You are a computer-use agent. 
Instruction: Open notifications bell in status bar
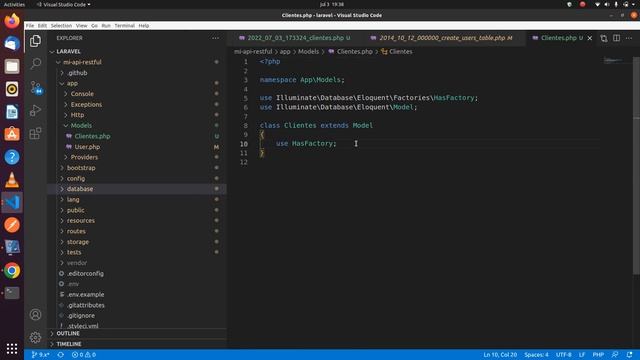tap(629, 355)
